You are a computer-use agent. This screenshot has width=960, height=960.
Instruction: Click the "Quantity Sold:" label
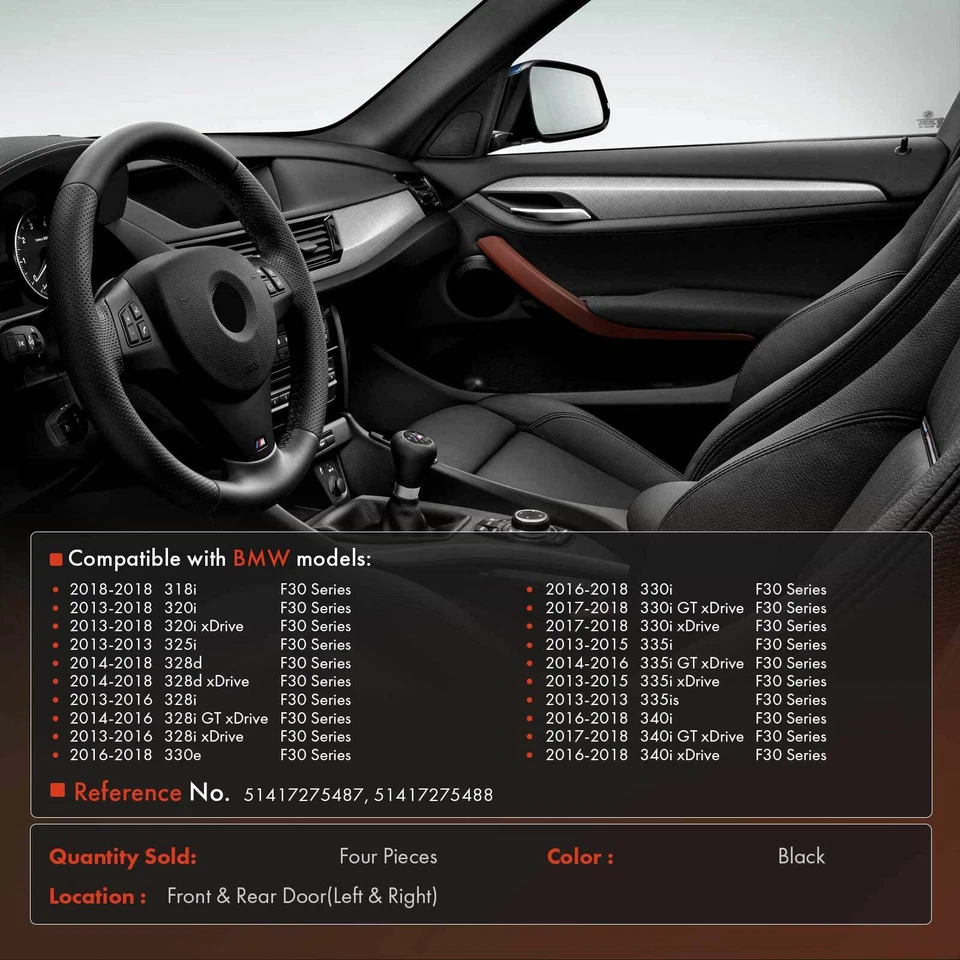pyautogui.click(x=122, y=857)
